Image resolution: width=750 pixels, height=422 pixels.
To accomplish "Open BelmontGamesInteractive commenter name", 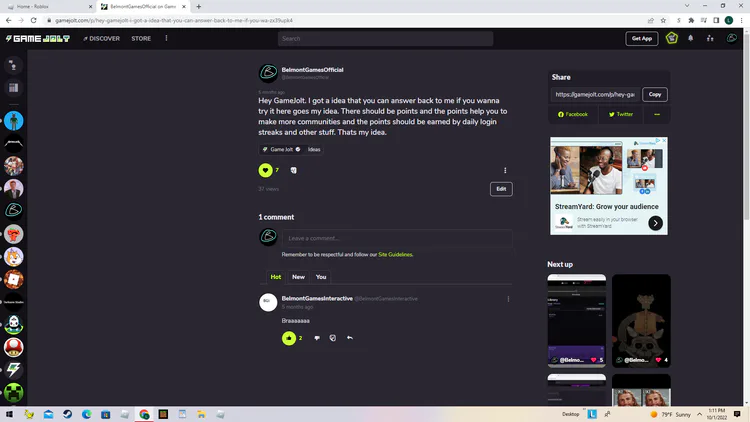I will [317, 298].
